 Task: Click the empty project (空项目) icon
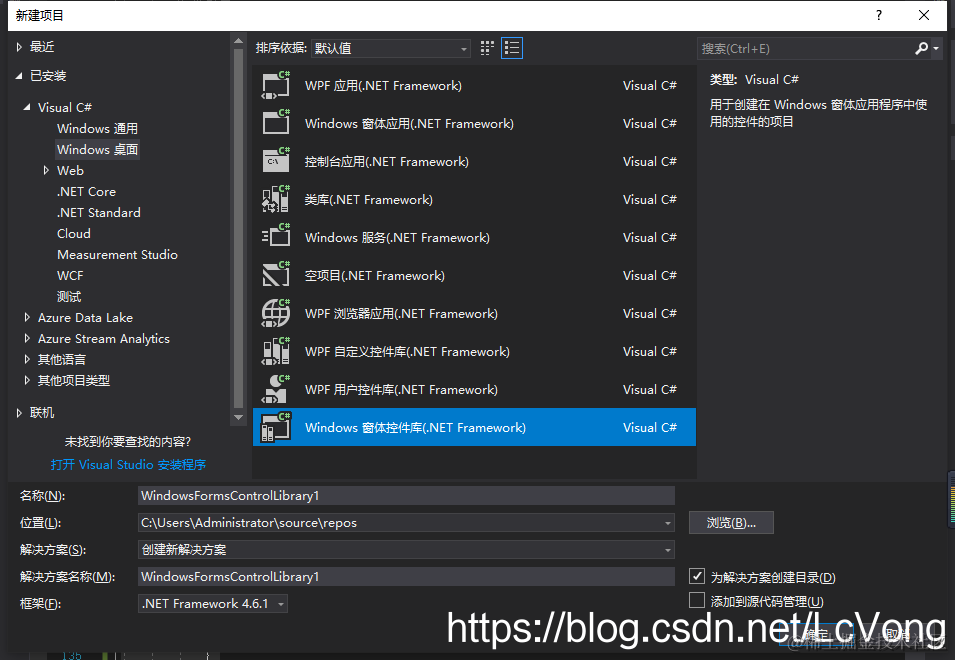(x=276, y=275)
